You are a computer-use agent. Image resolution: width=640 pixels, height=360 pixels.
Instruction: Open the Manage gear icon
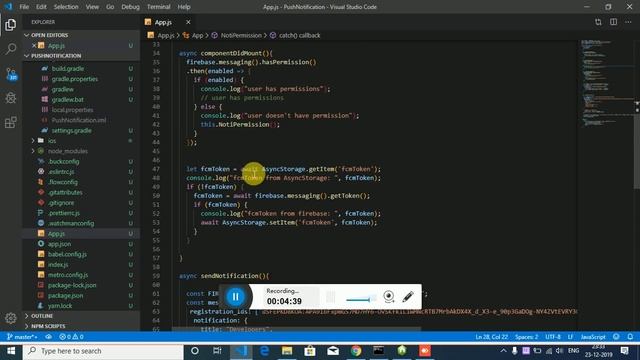(11, 318)
